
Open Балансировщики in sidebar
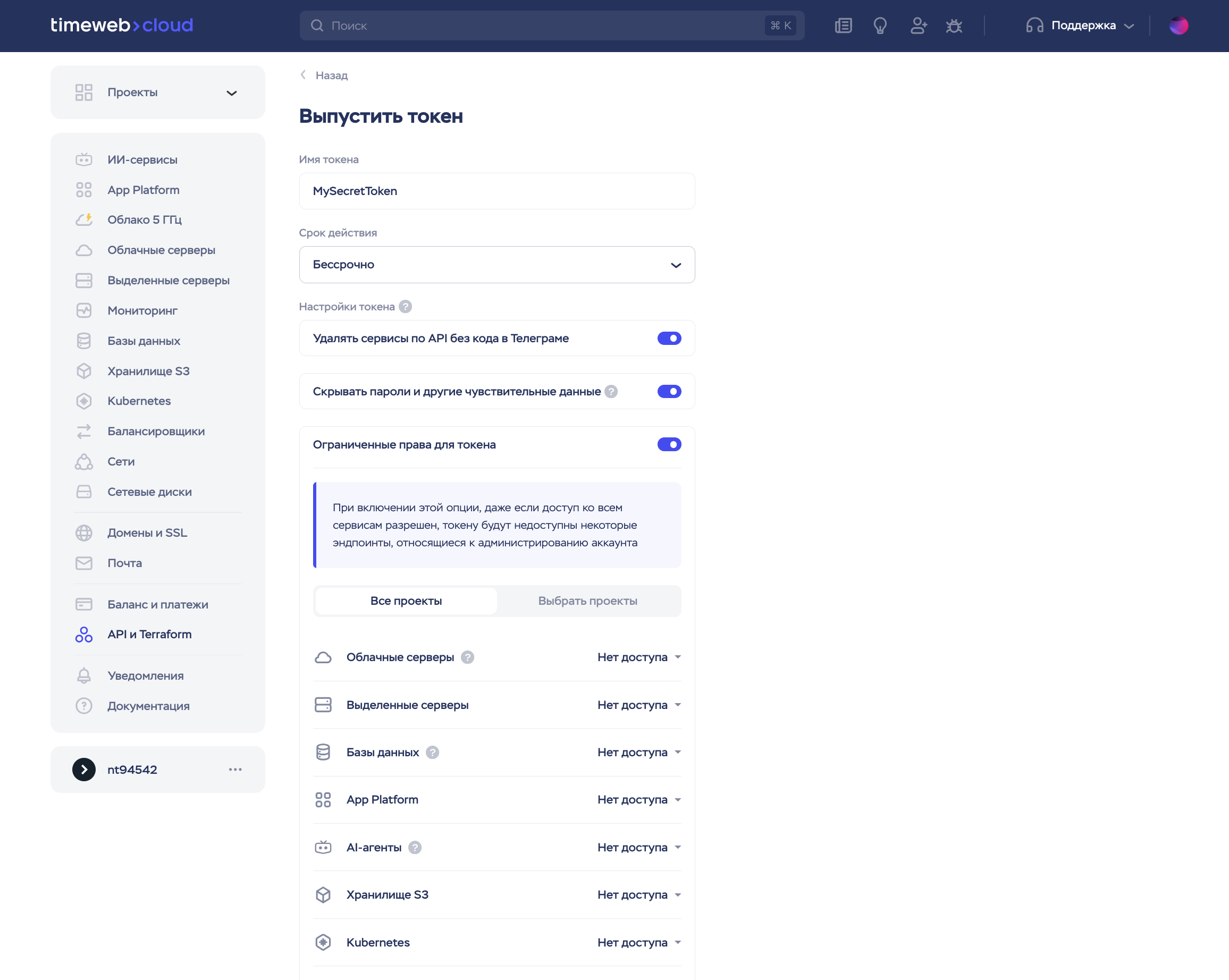coord(157,432)
